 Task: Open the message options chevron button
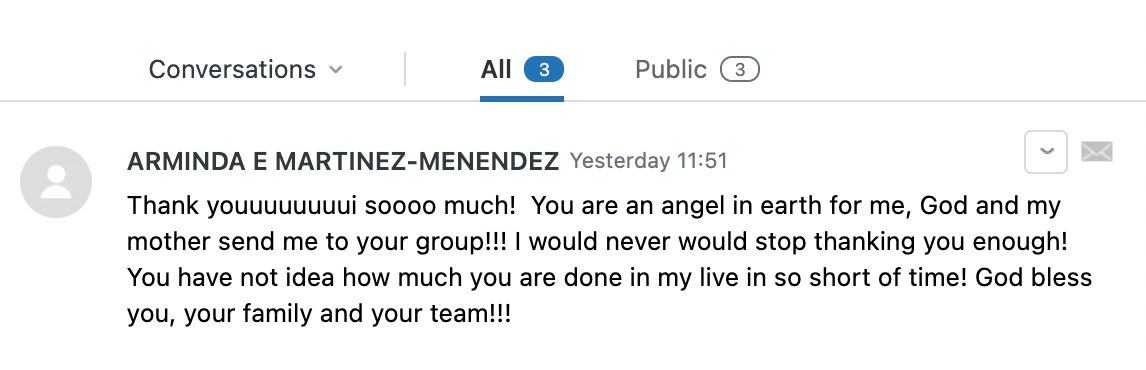coord(1046,152)
